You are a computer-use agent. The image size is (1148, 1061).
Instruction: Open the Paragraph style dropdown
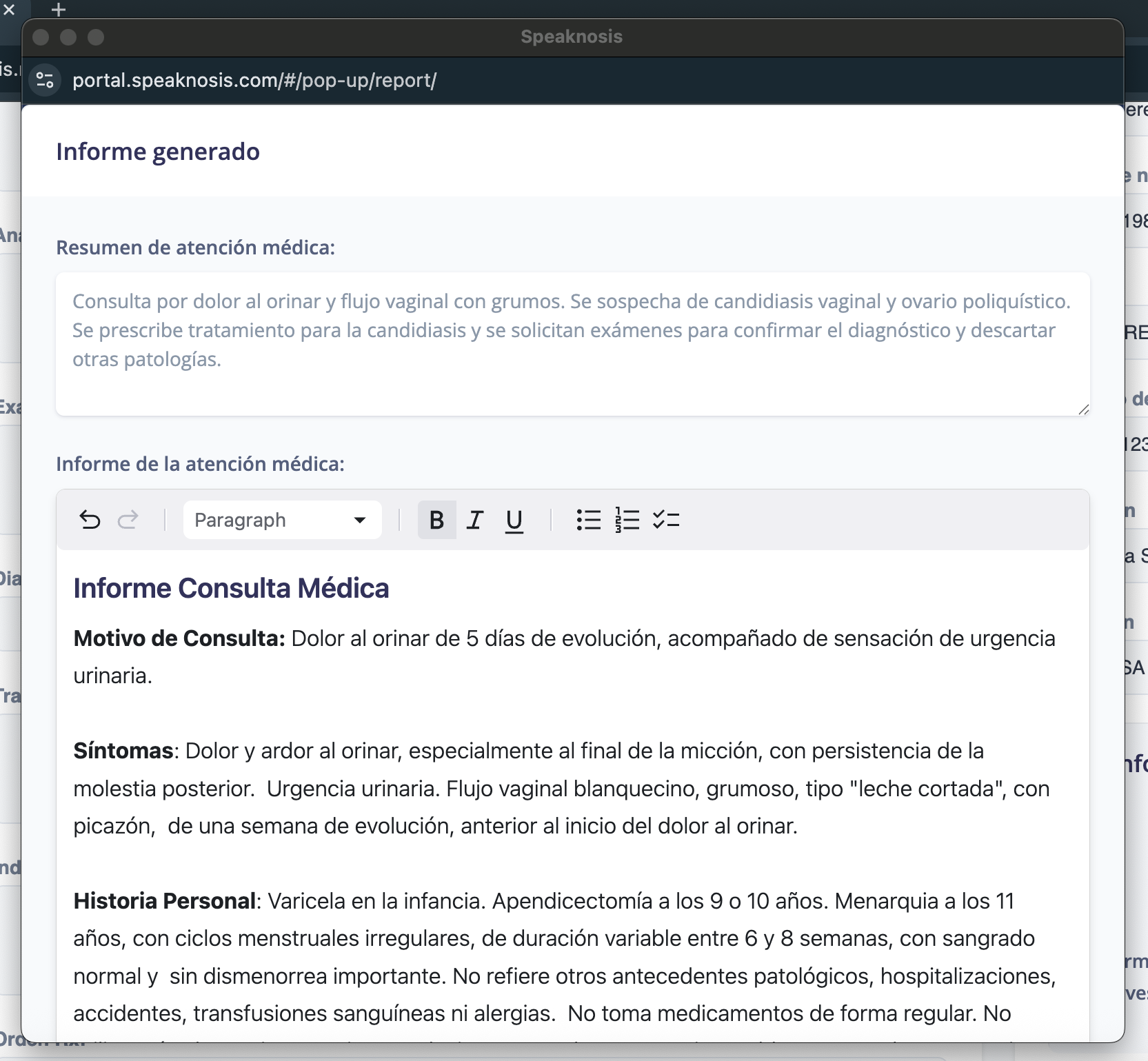283,520
